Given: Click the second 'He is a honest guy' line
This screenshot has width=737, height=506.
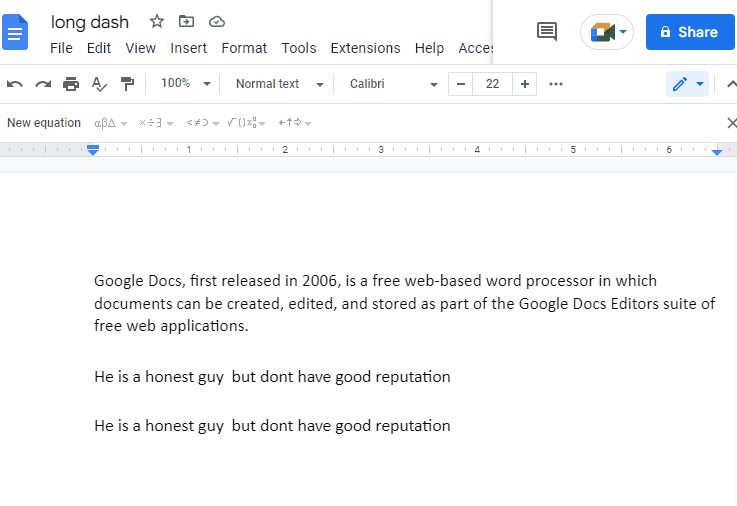Looking at the screenshot, I should point(272,426).
